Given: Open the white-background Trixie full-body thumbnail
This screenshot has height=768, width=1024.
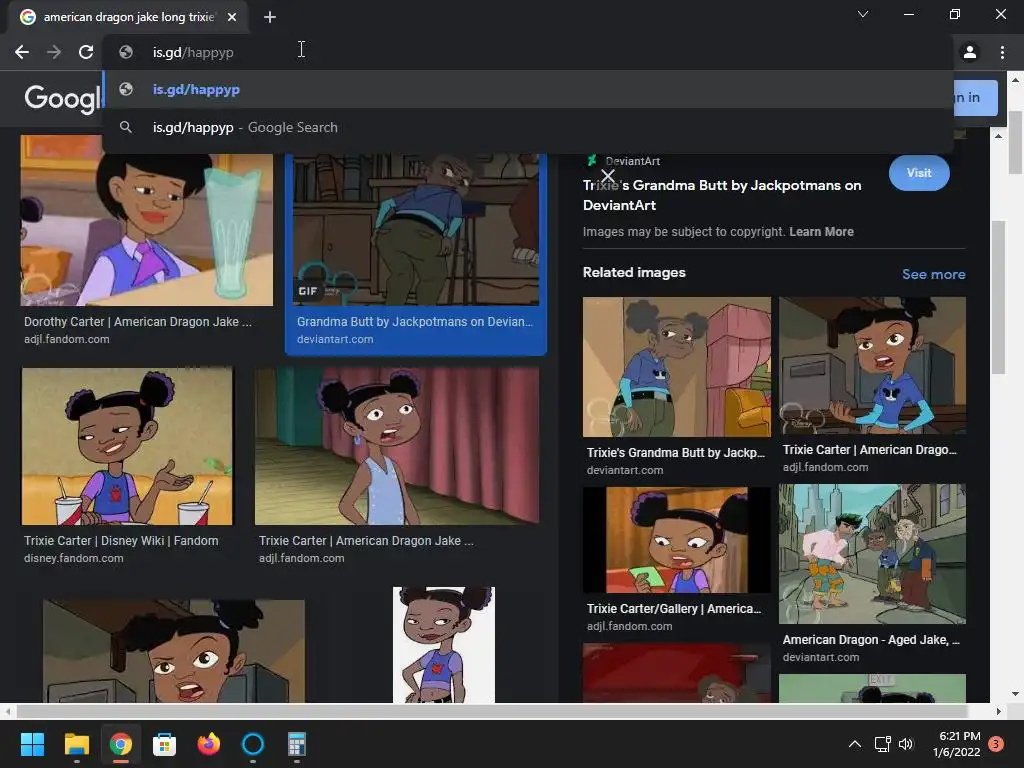Looking at the screenshot, I should pos(443,645).
